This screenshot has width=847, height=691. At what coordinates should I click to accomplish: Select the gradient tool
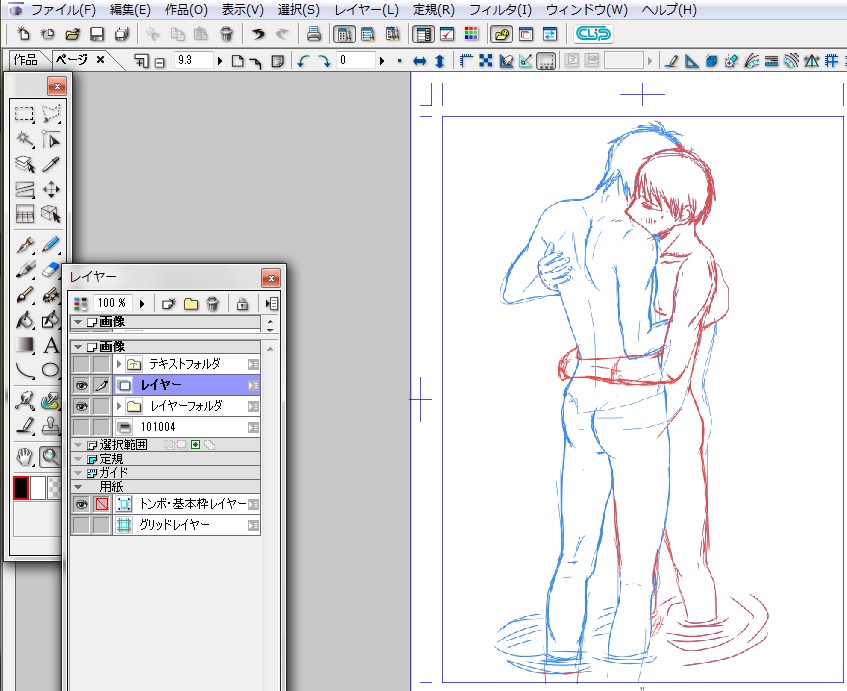24,345
